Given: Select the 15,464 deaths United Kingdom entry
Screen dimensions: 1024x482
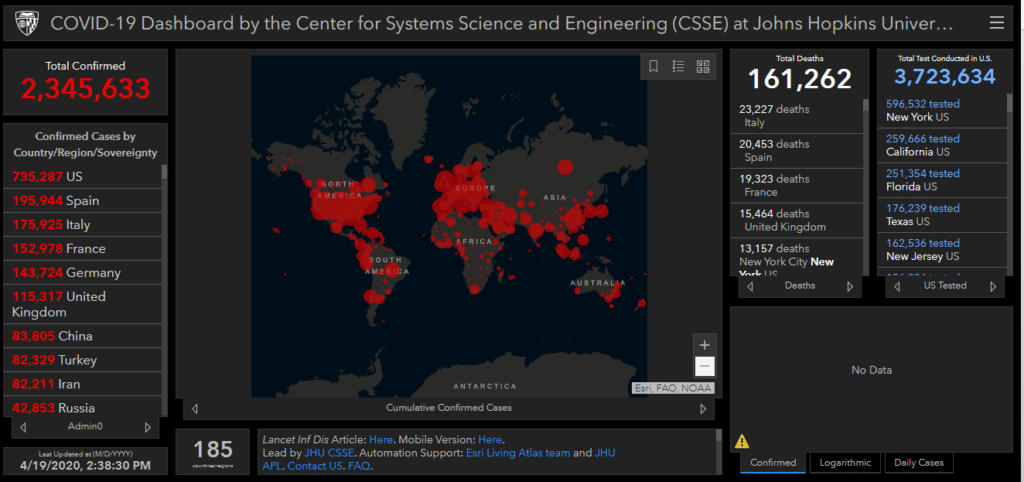Looking at the screenshot, I should click(x=797, y=220).
